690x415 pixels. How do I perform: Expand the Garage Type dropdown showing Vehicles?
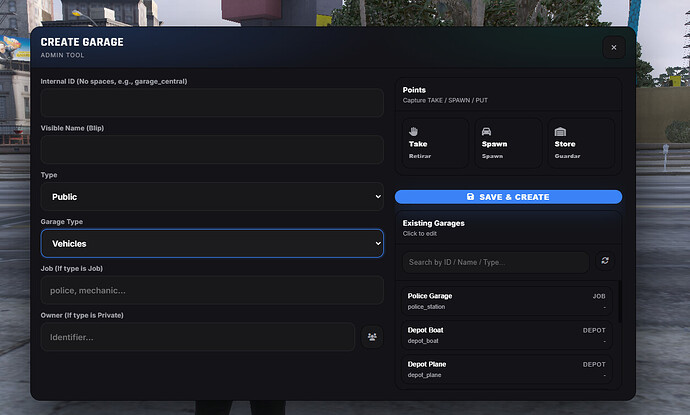pos(211,243)
